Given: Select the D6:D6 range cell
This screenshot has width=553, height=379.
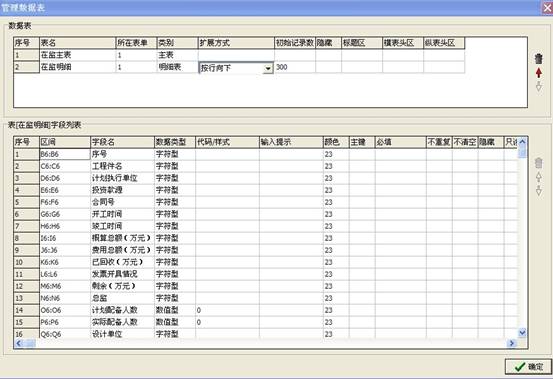Looking at the screenshot, I should (x=65, y=178).
